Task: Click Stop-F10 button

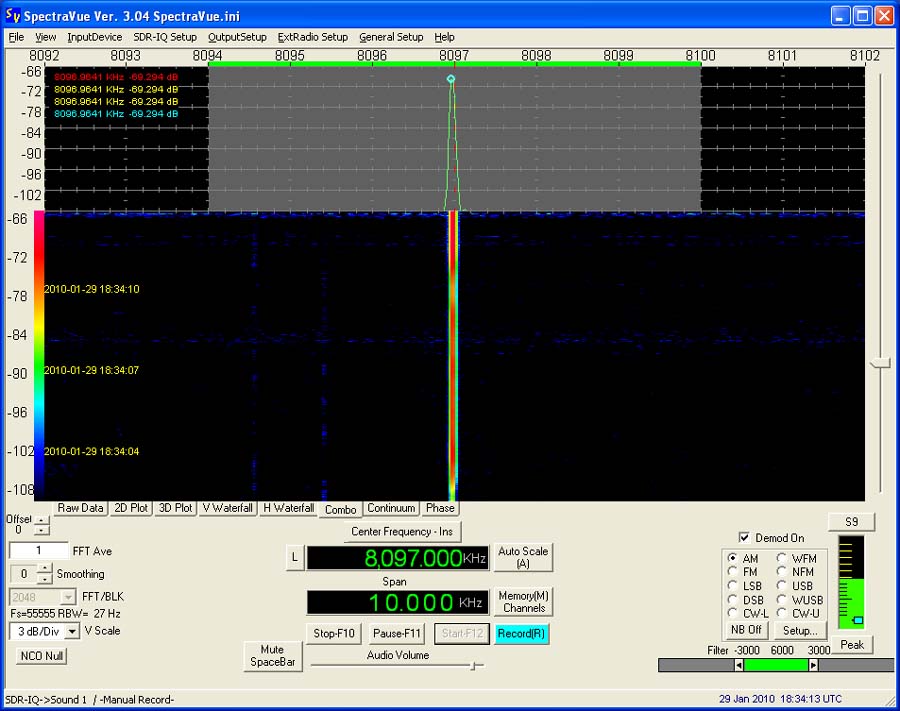Action: tap(334, 634)
